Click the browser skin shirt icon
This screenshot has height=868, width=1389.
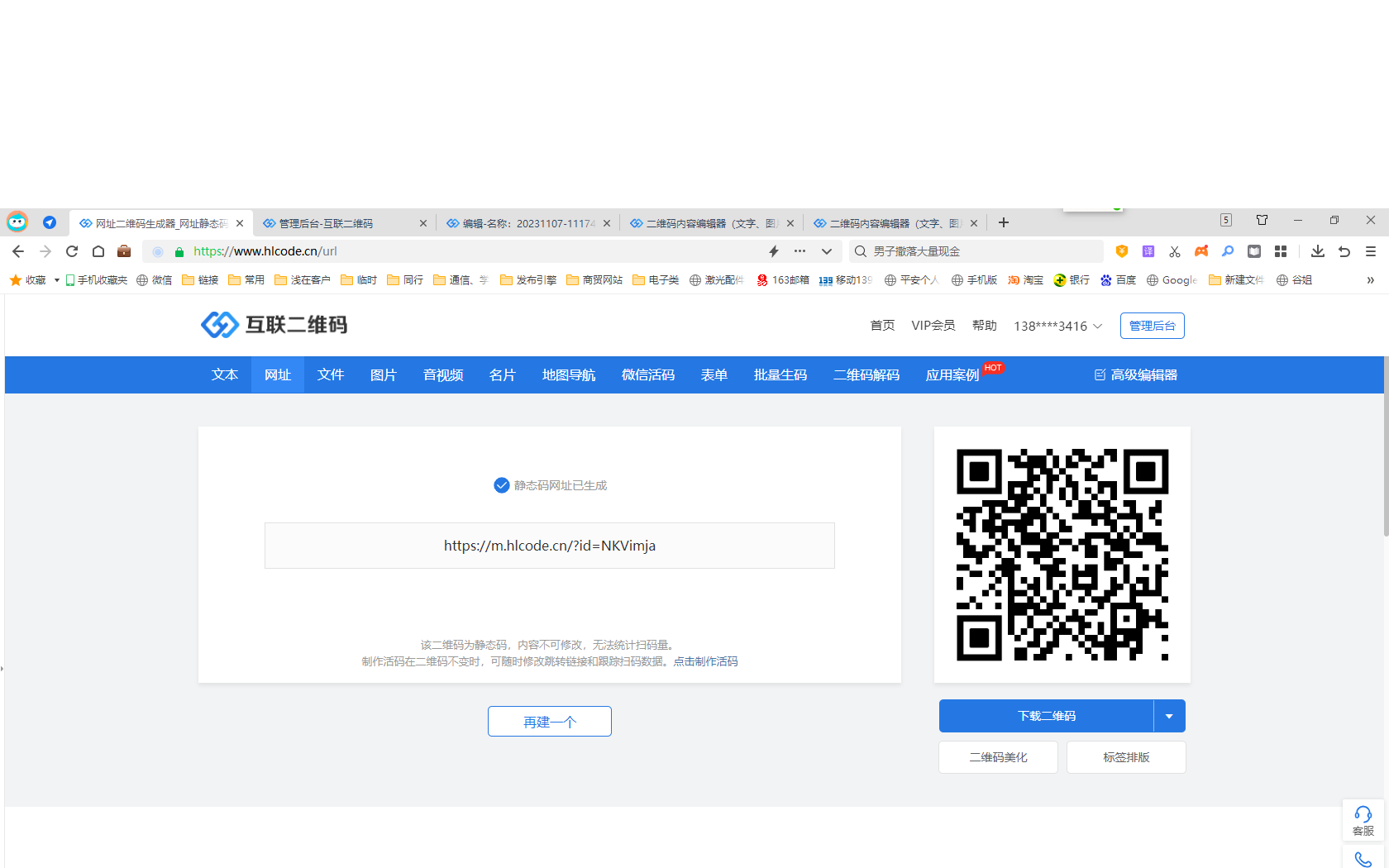pos(1262,220)
